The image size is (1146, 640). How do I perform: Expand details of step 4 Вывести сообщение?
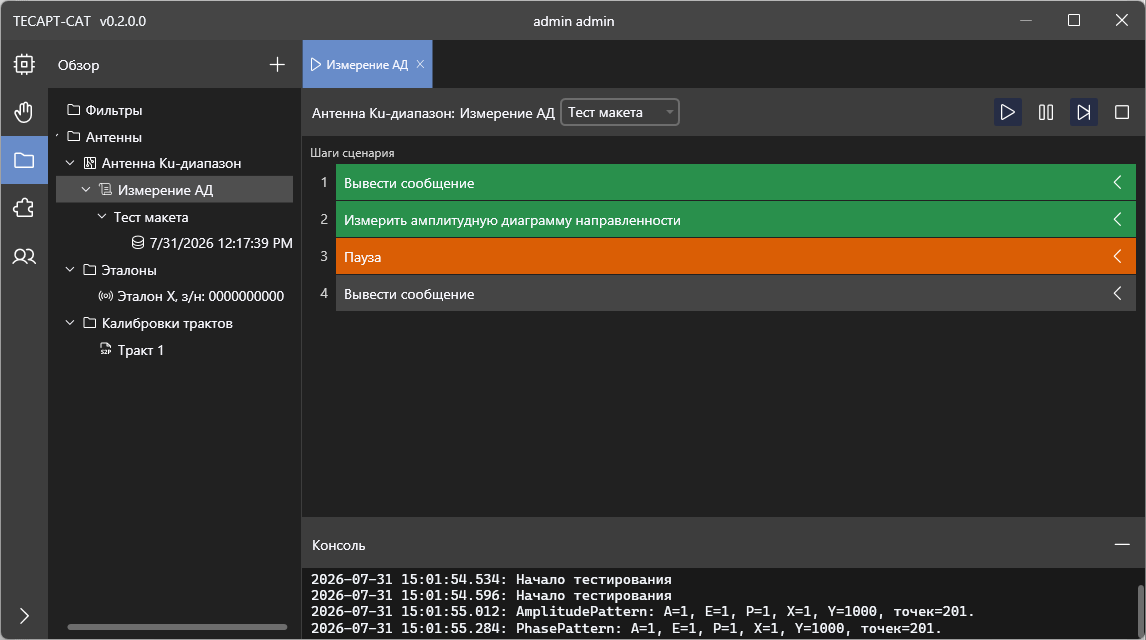coord(1117,294)
